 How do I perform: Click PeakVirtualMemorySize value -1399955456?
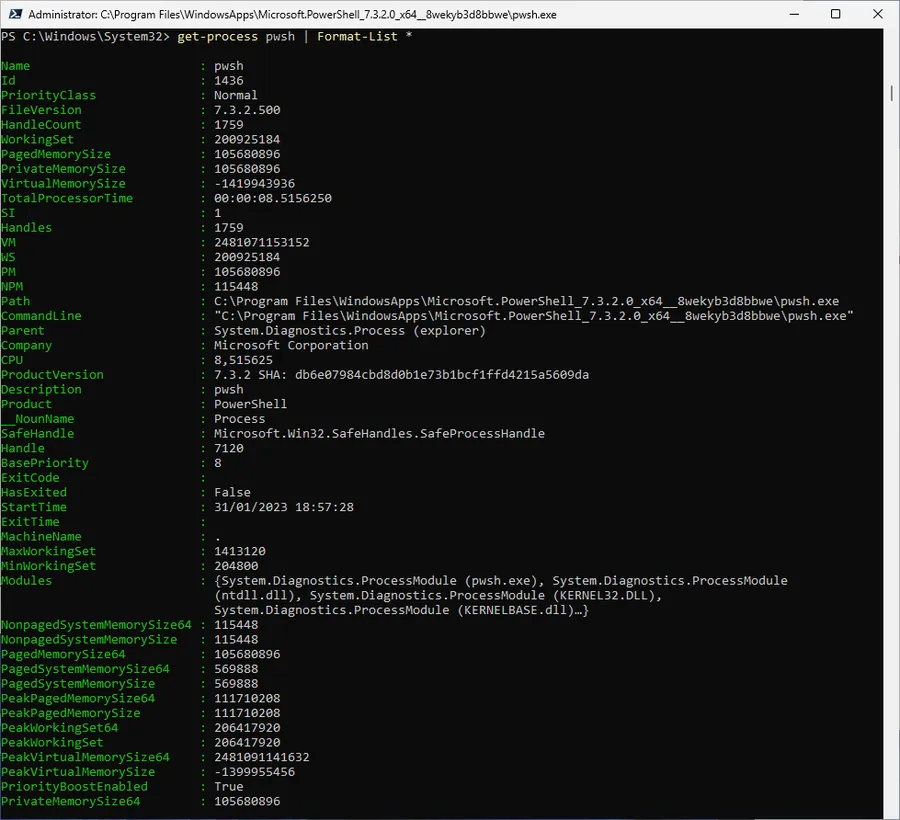click(254, 772)
